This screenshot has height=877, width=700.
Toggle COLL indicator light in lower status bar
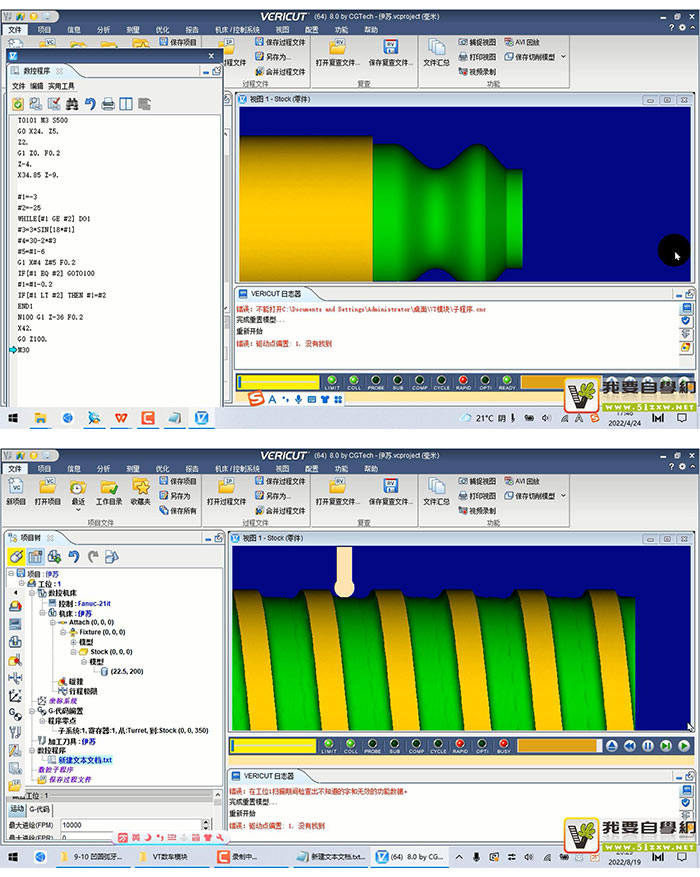tap(351, 745)
